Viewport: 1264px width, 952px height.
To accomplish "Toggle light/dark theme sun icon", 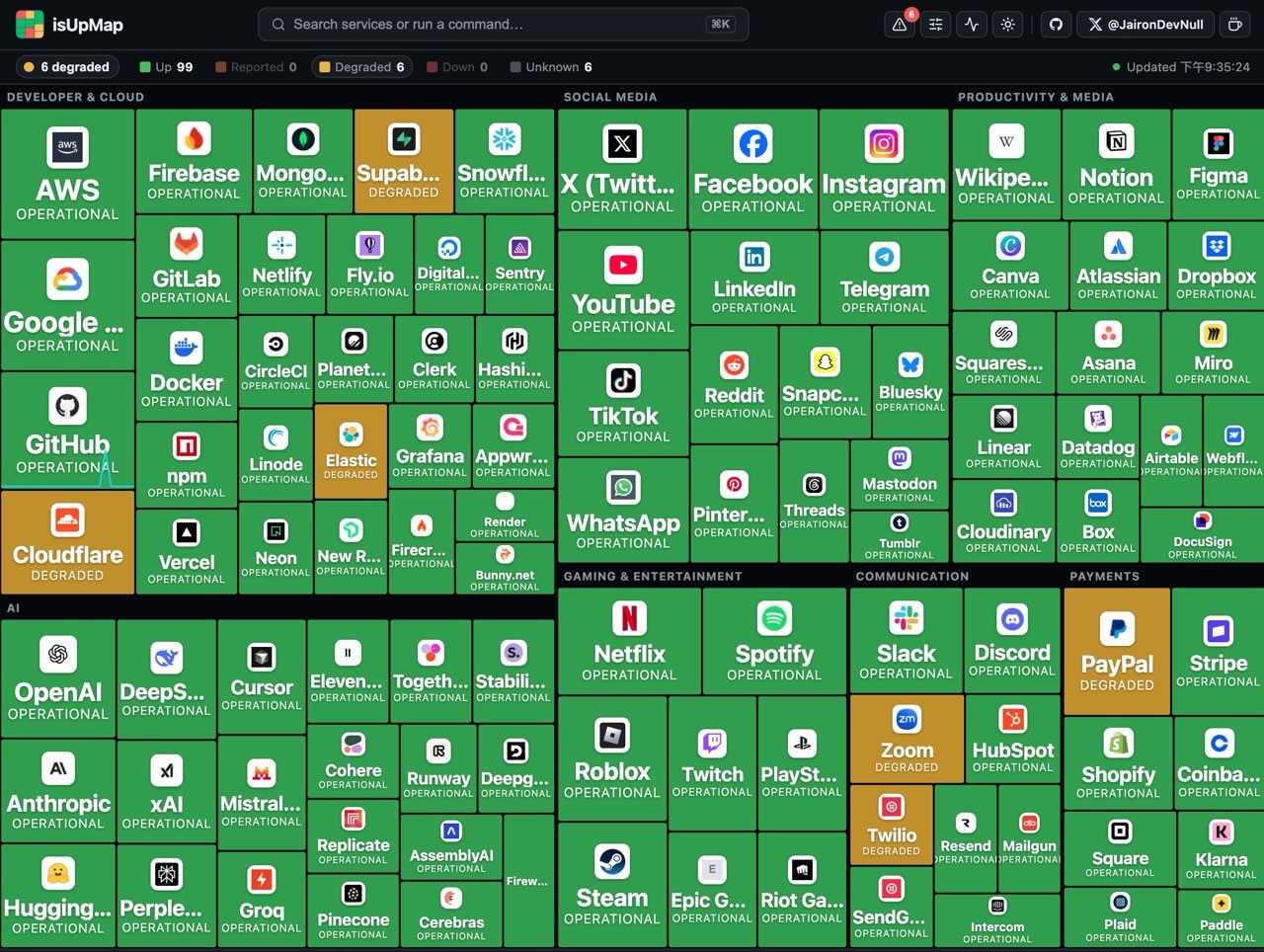I will click(x=1007, y=25).
